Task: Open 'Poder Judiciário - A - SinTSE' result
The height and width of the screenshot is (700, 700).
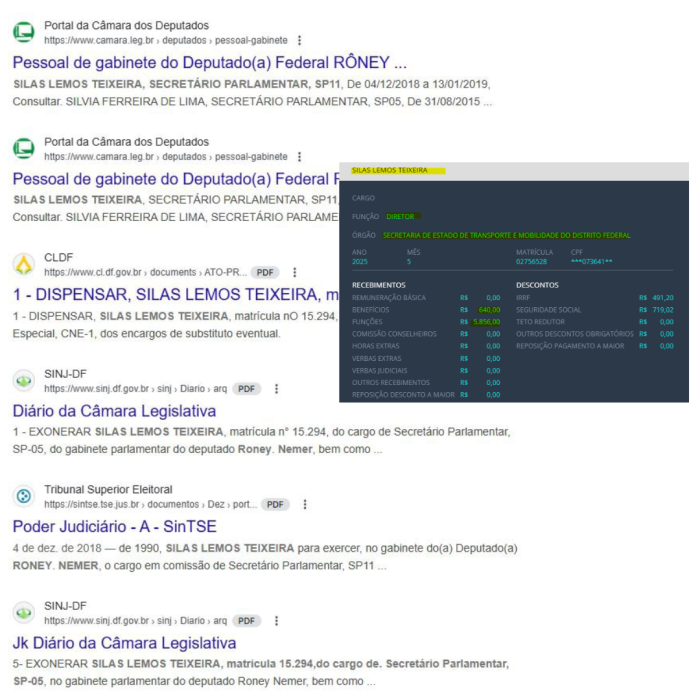Action: tap(115, 527)
